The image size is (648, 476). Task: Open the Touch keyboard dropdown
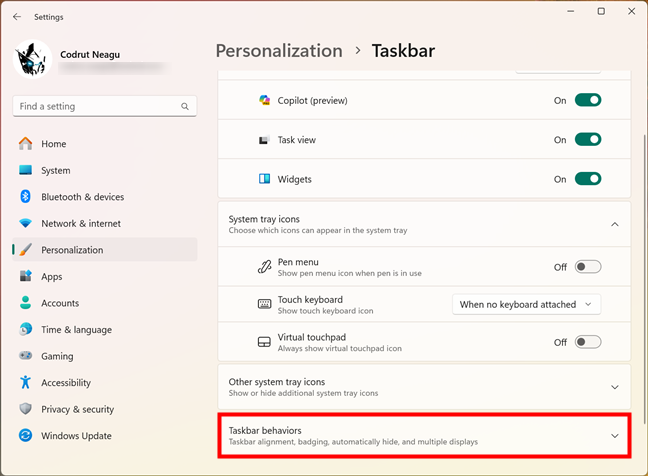526,305
